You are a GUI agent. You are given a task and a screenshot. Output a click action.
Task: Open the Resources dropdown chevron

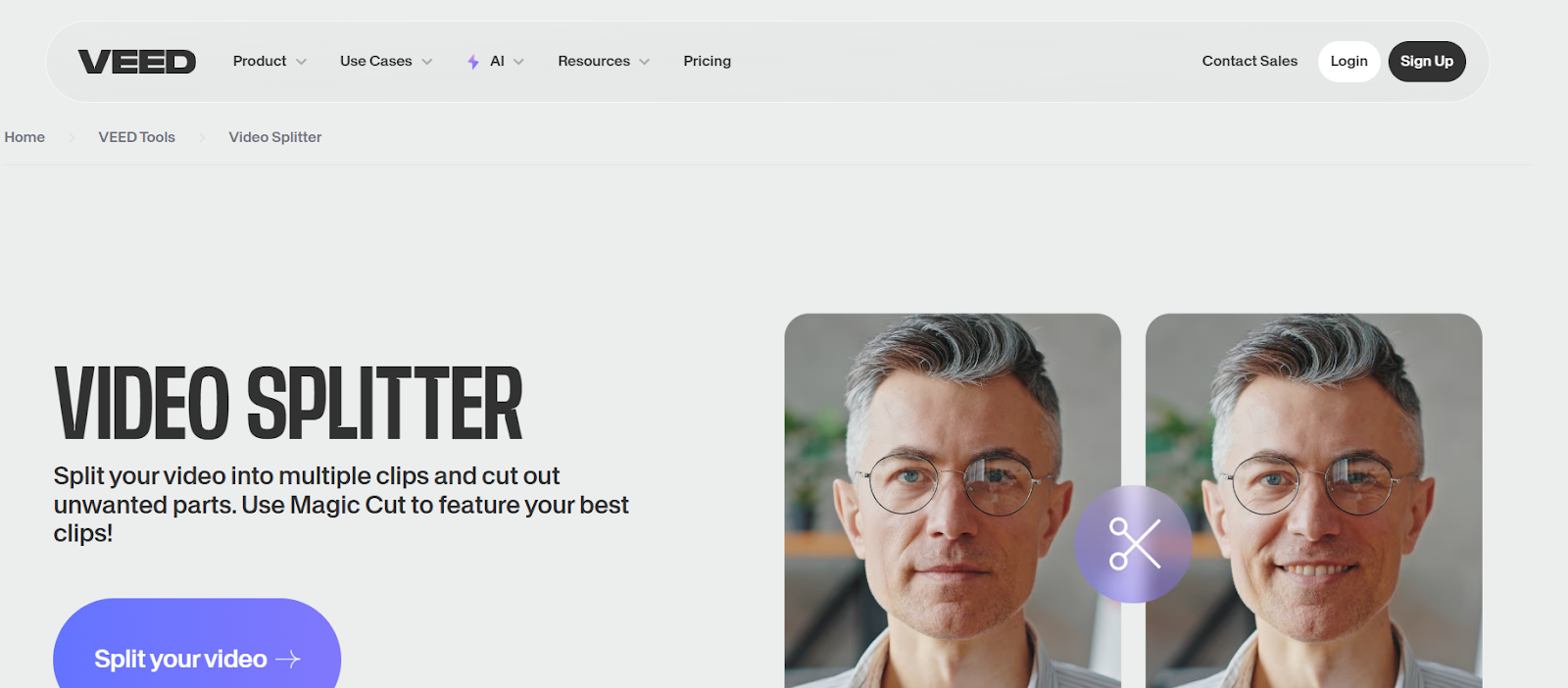click(x=645, y=62)
